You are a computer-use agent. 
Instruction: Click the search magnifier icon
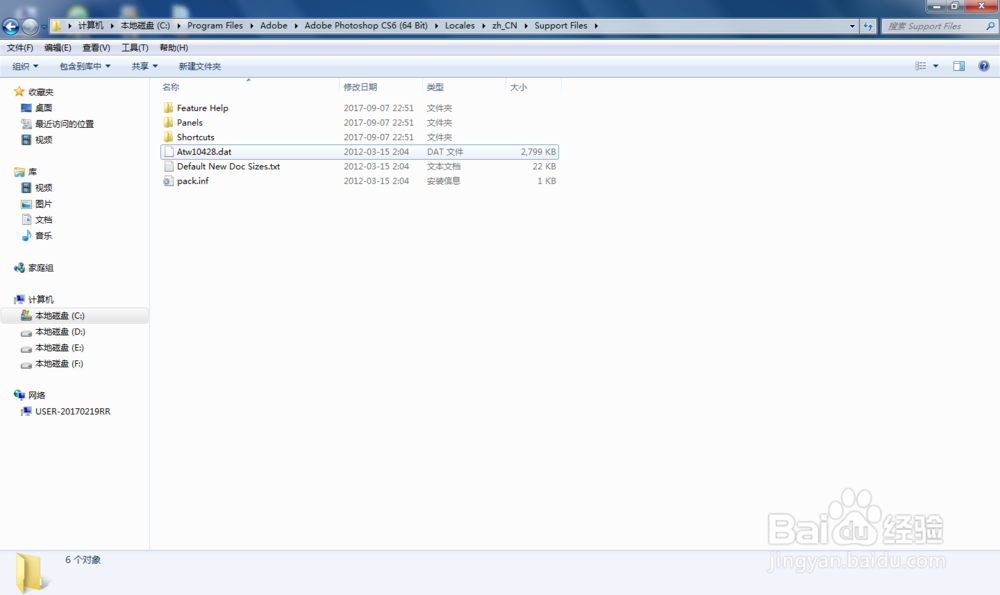click(x=990, y=26)
